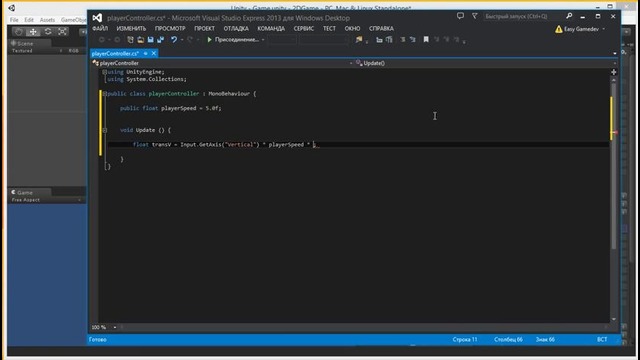
Task: Open the open-documents list arrow at tab row
Action: [x=615, y=53]
